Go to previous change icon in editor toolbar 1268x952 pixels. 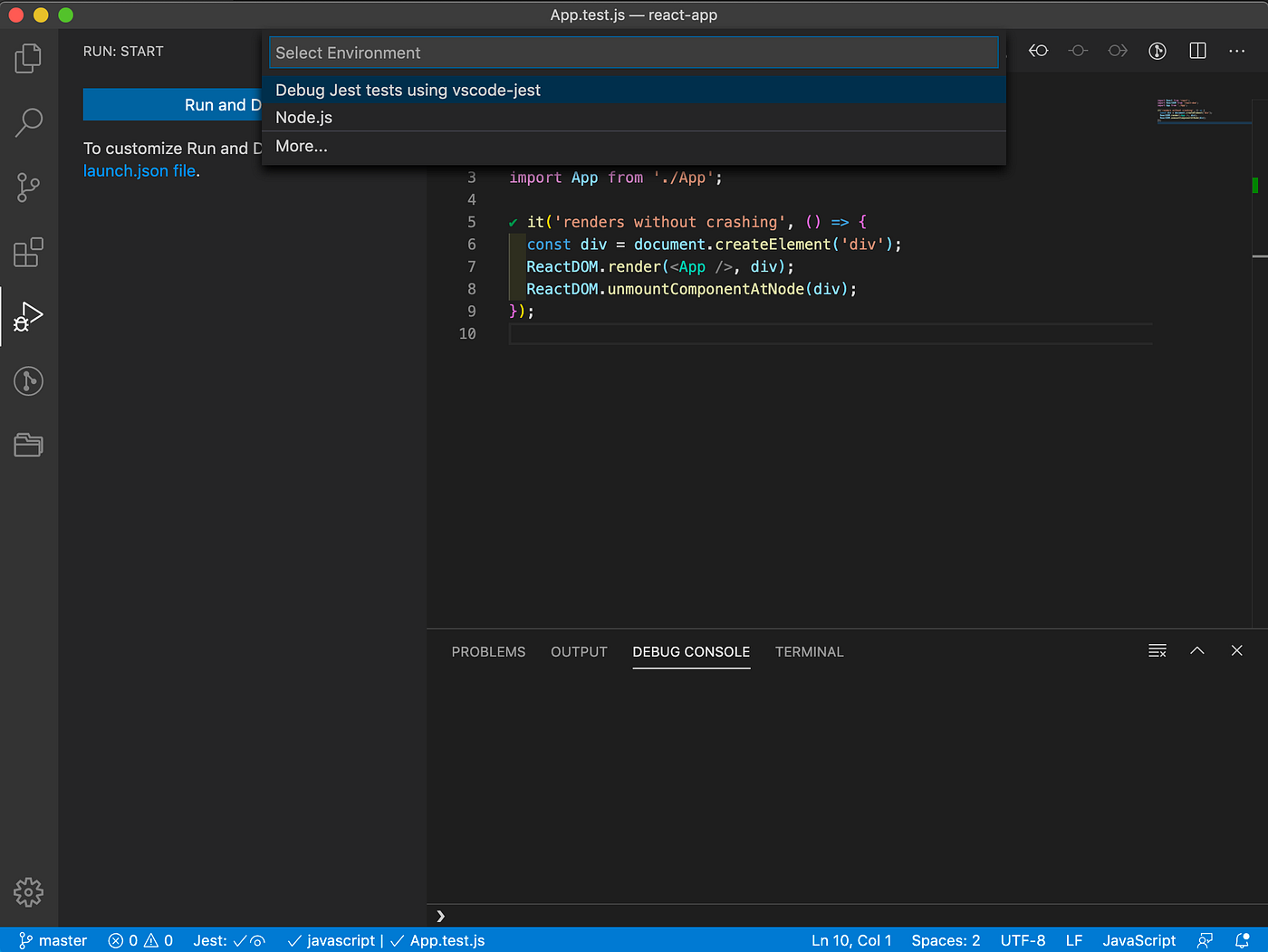click(1038, 51)
